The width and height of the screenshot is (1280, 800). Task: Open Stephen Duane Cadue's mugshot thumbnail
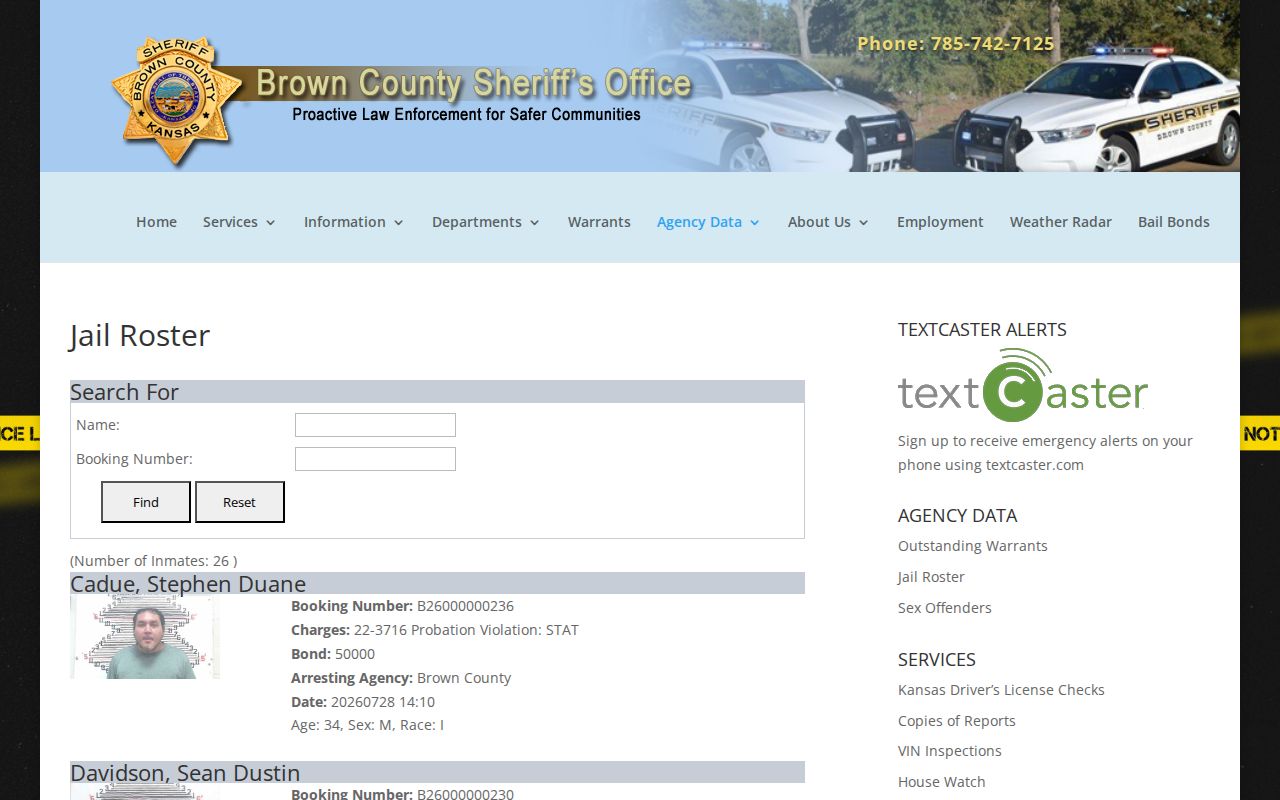coord(145,637)
